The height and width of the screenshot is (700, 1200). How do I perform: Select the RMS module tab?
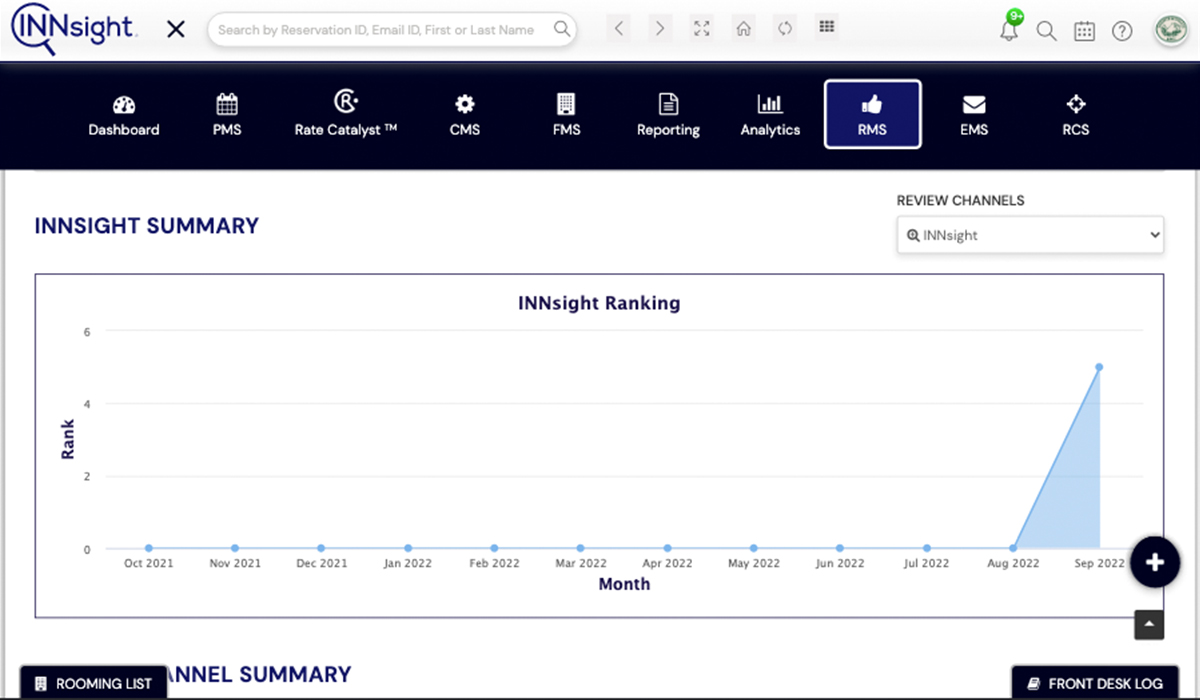pyautogui.click(x=872, y=114)
